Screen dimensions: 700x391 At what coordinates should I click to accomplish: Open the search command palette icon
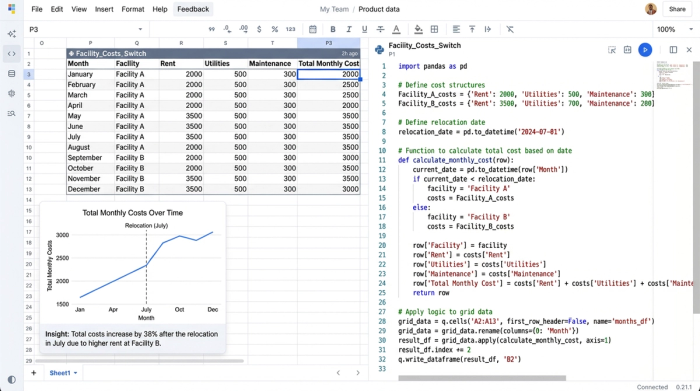pos(12,113)
